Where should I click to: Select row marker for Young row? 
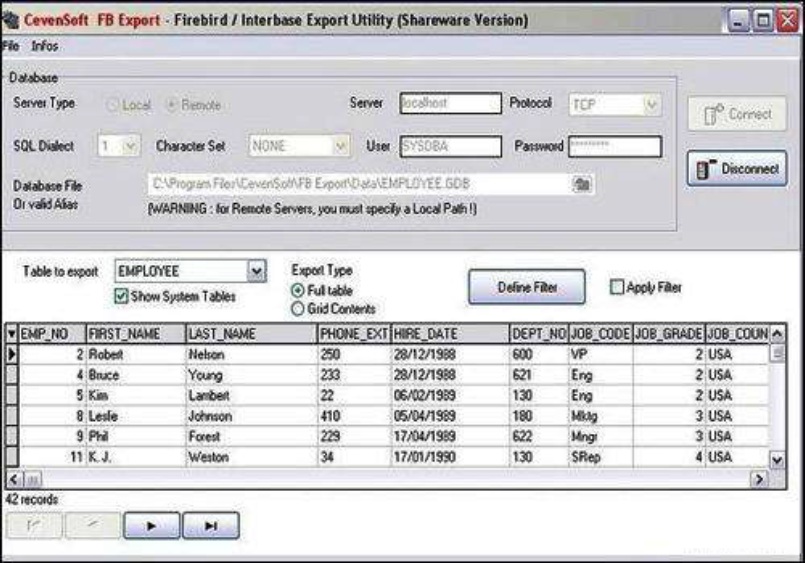pos(12,375)
